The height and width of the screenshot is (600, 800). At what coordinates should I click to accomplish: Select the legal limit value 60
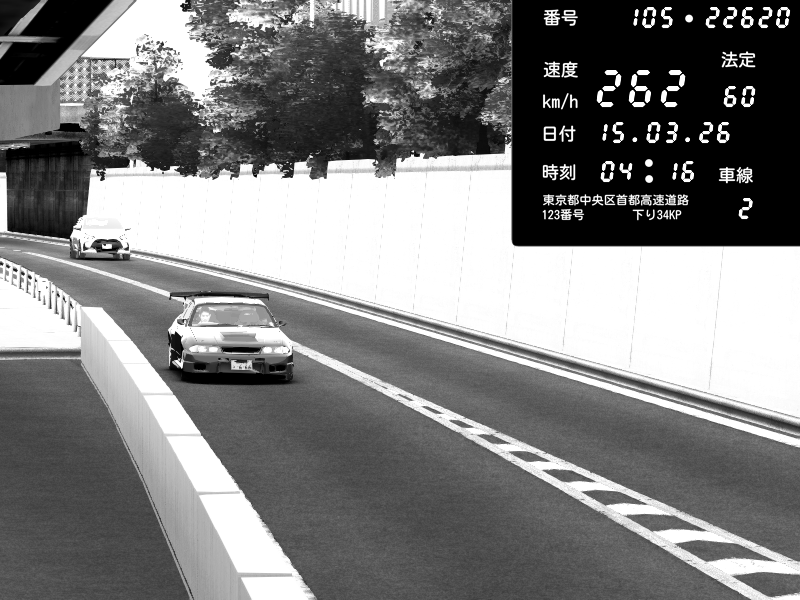739,97
